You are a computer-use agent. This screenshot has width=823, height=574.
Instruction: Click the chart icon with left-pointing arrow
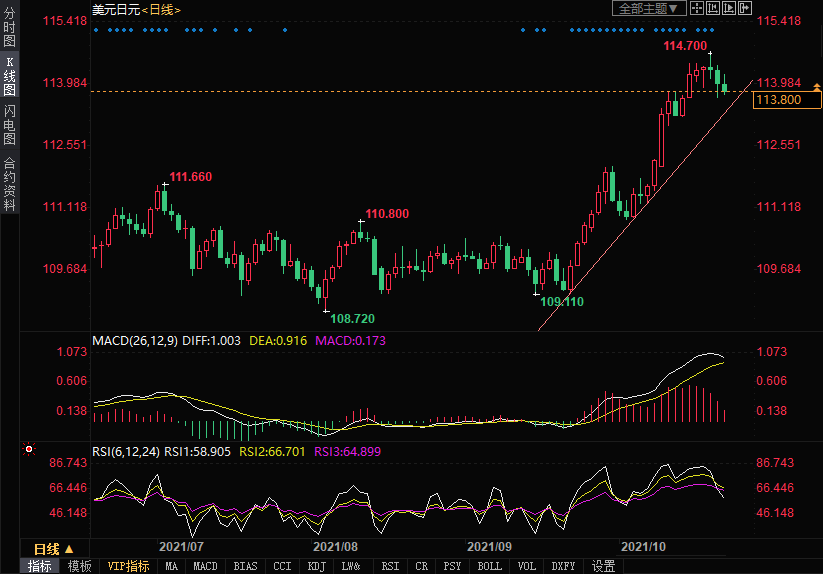tap(711, 8)
